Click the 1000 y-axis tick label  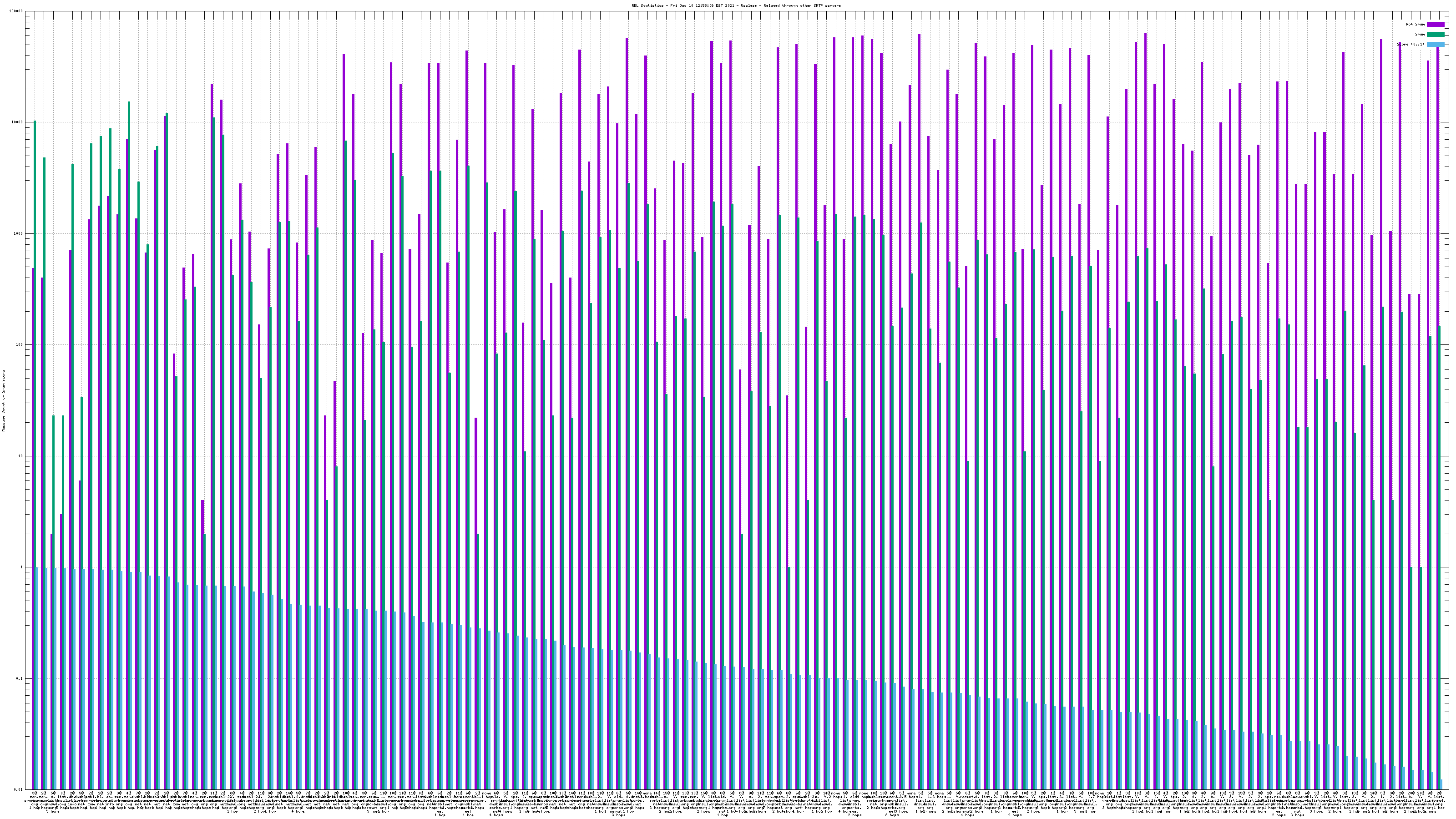coord(19,234)
